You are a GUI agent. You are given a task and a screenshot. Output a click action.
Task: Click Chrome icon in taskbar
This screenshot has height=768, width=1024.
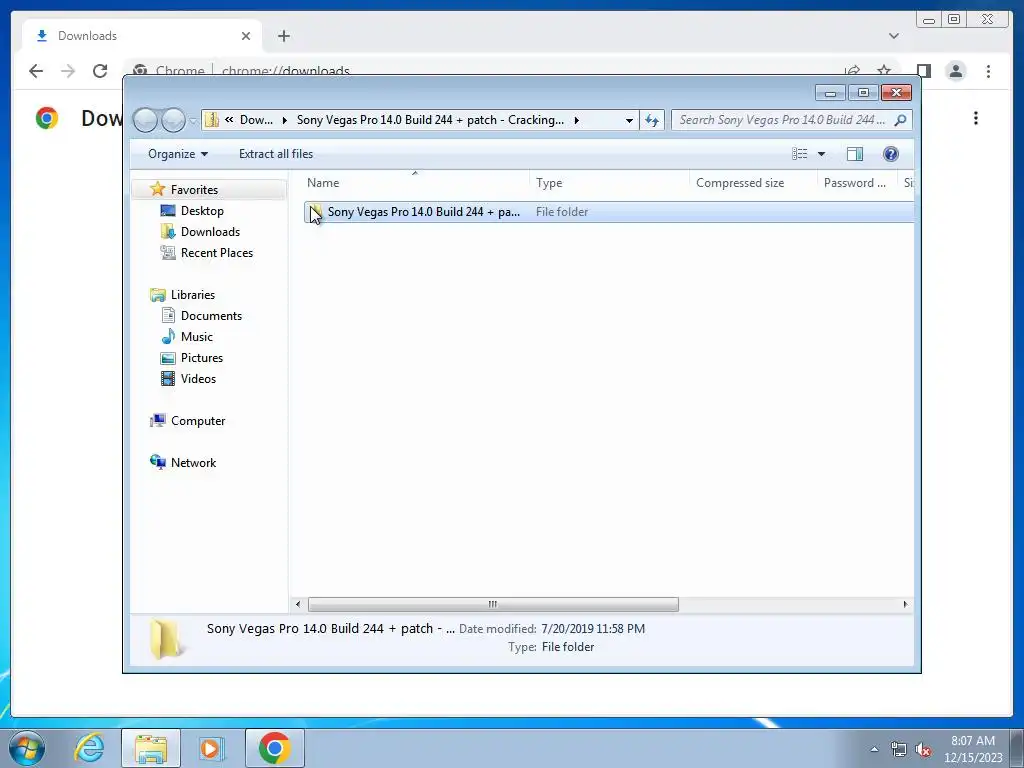274,748
